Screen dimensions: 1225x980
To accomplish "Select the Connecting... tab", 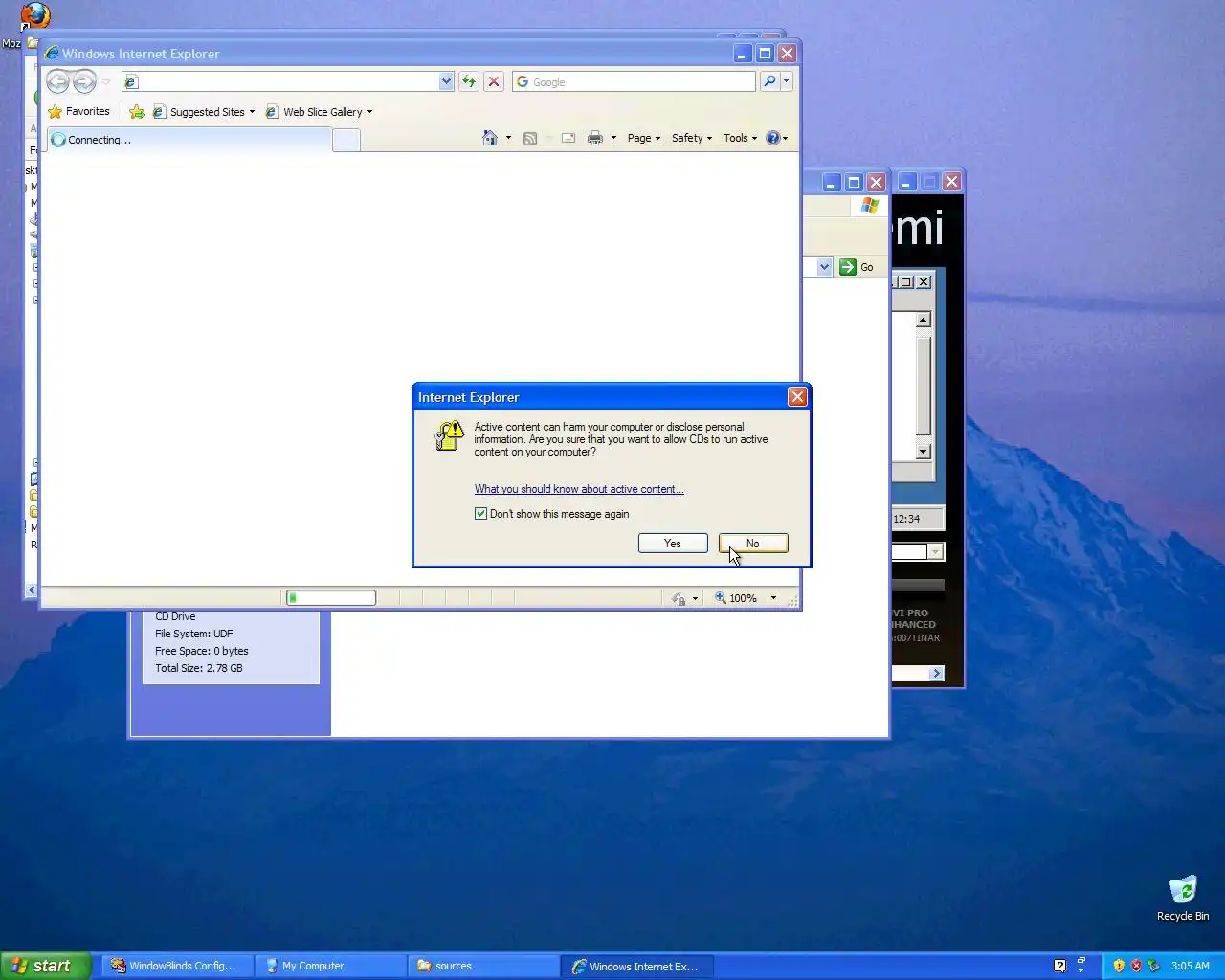I will click(189, 140).
